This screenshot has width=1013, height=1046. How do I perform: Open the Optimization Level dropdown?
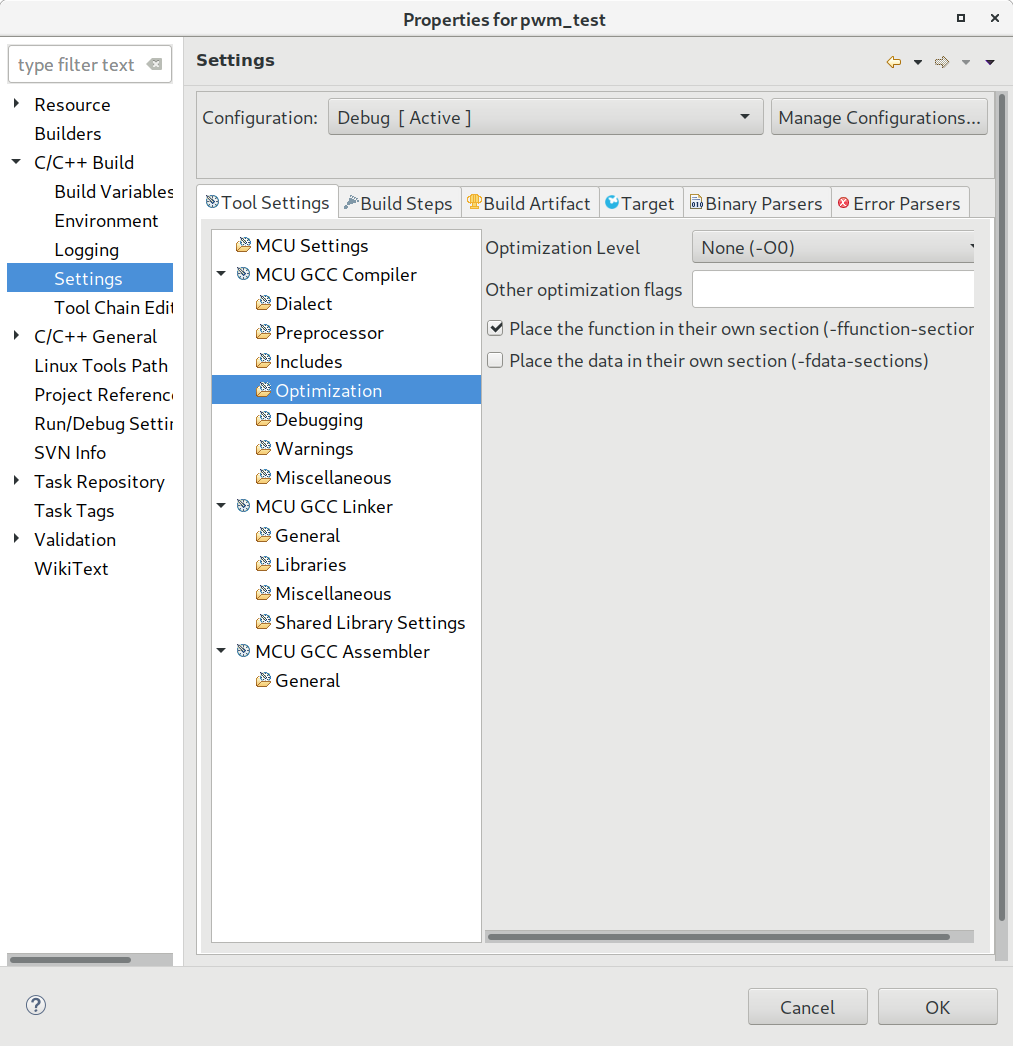(833, 247)
